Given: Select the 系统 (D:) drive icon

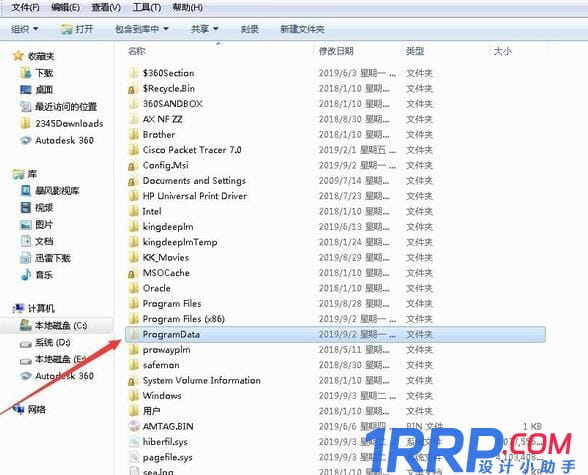Looking at the screenshot, I should click(26, 343).
